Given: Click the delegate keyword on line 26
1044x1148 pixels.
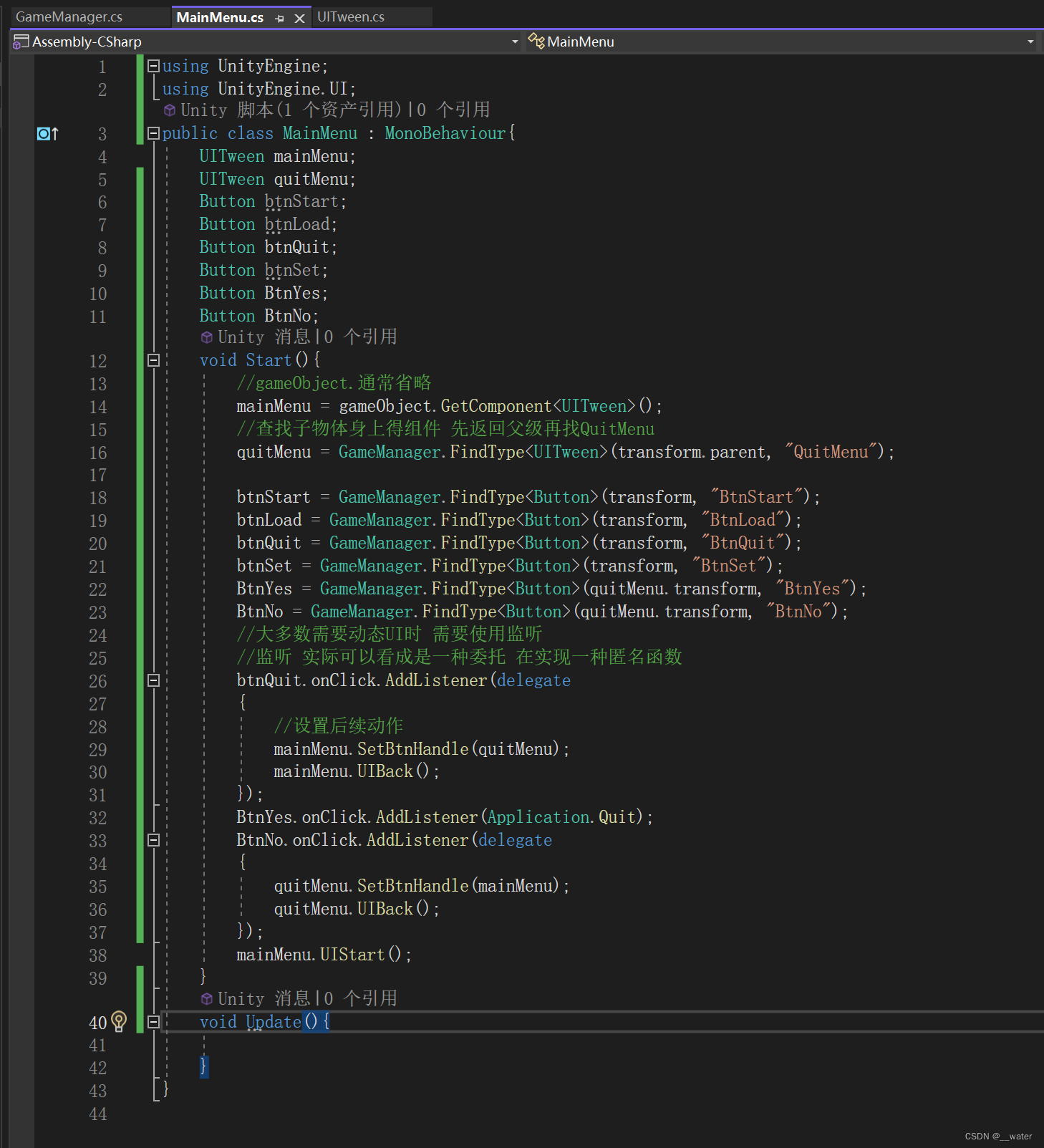Looking at the screenshot, I should coord(533,680).
